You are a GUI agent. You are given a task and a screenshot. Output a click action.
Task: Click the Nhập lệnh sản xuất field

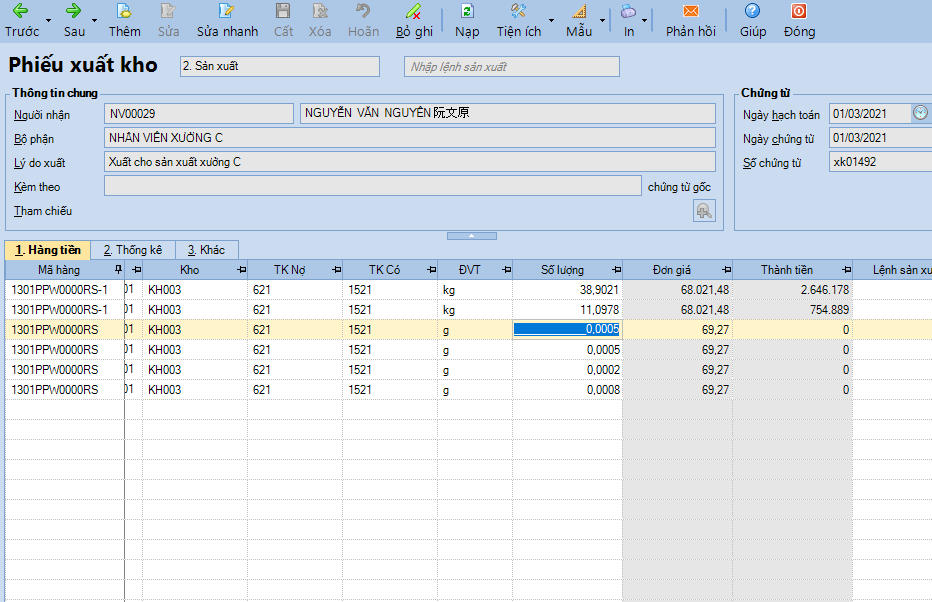pos(512,67)
